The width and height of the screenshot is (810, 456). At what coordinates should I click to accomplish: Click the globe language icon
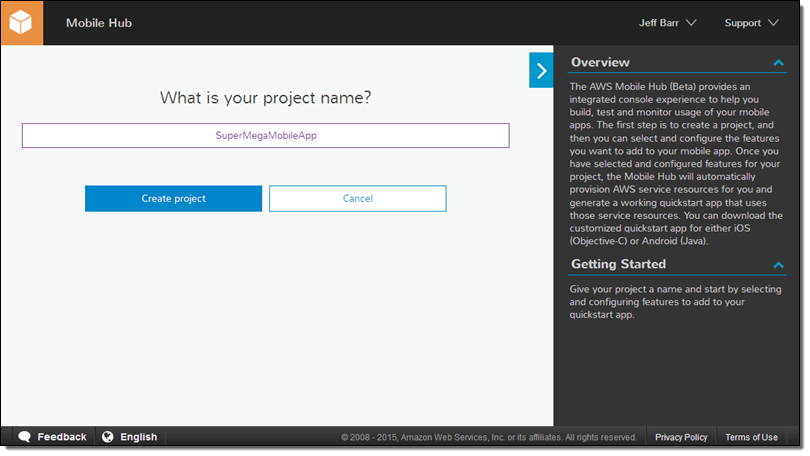[108, 437]
